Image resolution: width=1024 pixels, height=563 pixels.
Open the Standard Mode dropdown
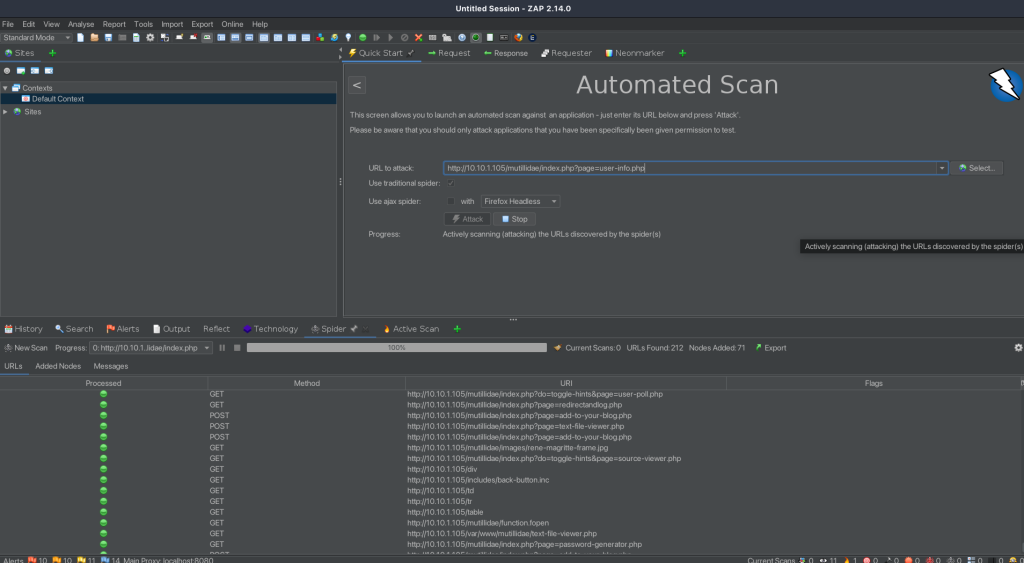click(x=37, y=38)
